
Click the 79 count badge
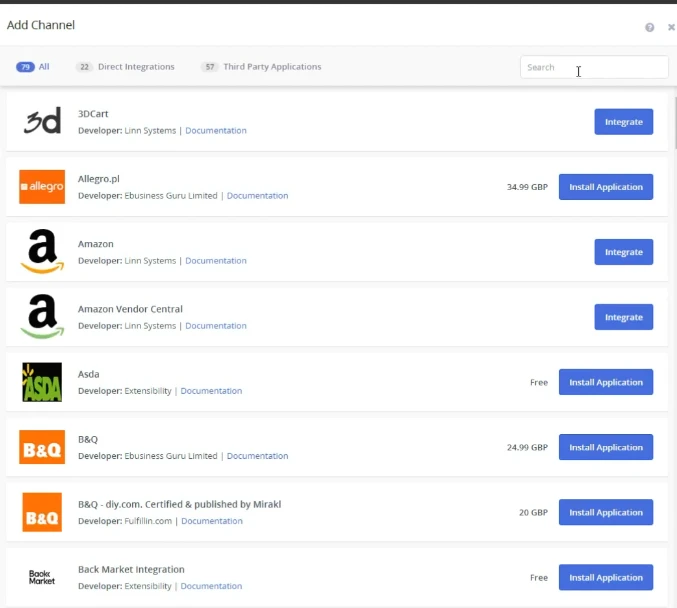pyautogui.click(x=25, y=67)
